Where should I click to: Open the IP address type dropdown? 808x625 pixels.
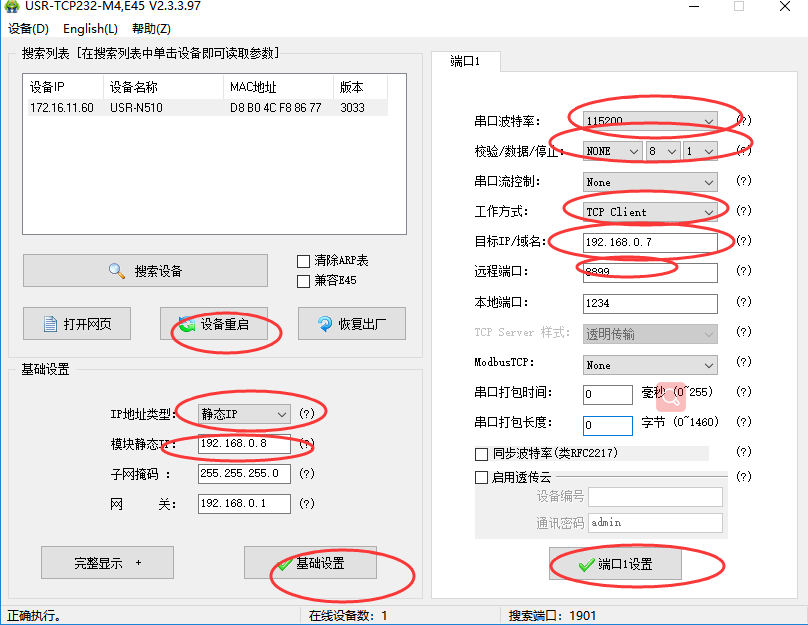[x=281, y=414]
